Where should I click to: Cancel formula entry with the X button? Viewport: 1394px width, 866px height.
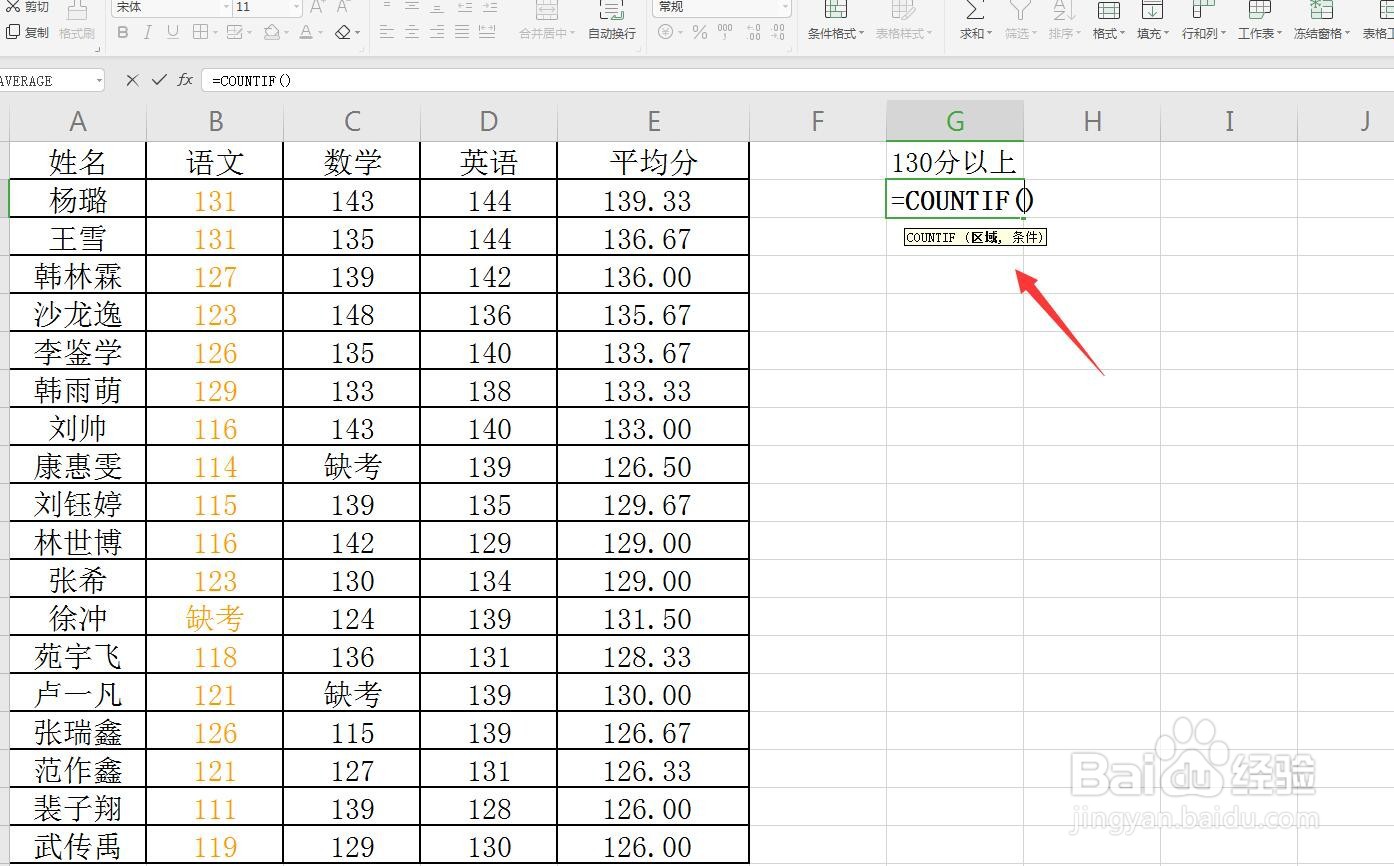tap(131, 80)
